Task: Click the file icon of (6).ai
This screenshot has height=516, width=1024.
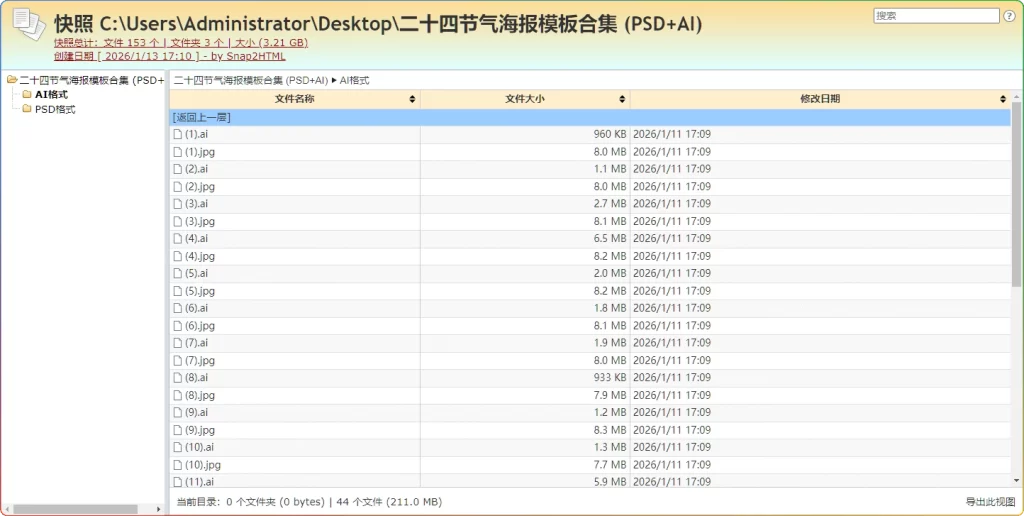Action: click(x=178, y=308)
